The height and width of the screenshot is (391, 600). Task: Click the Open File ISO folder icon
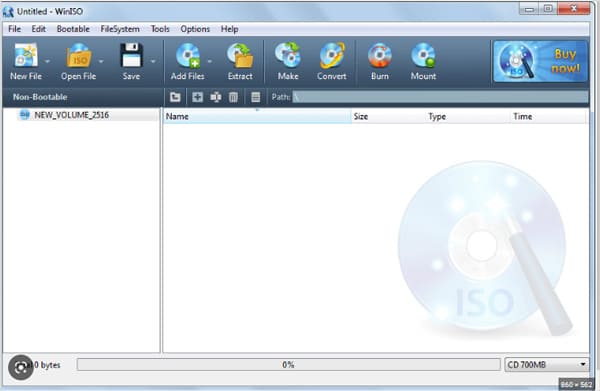coord(78,56)
